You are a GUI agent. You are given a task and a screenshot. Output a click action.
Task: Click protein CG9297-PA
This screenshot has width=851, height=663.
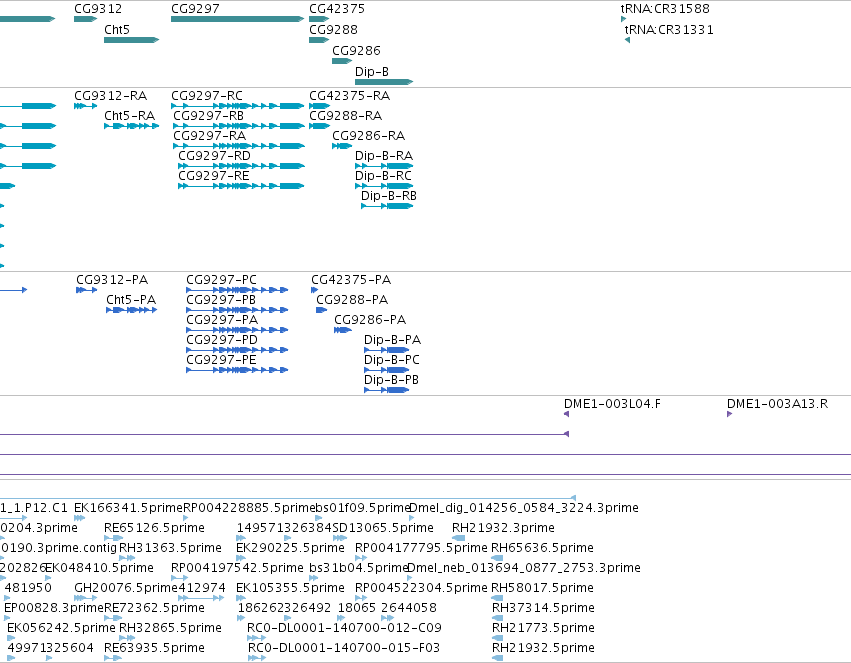[x=222, y=321]
